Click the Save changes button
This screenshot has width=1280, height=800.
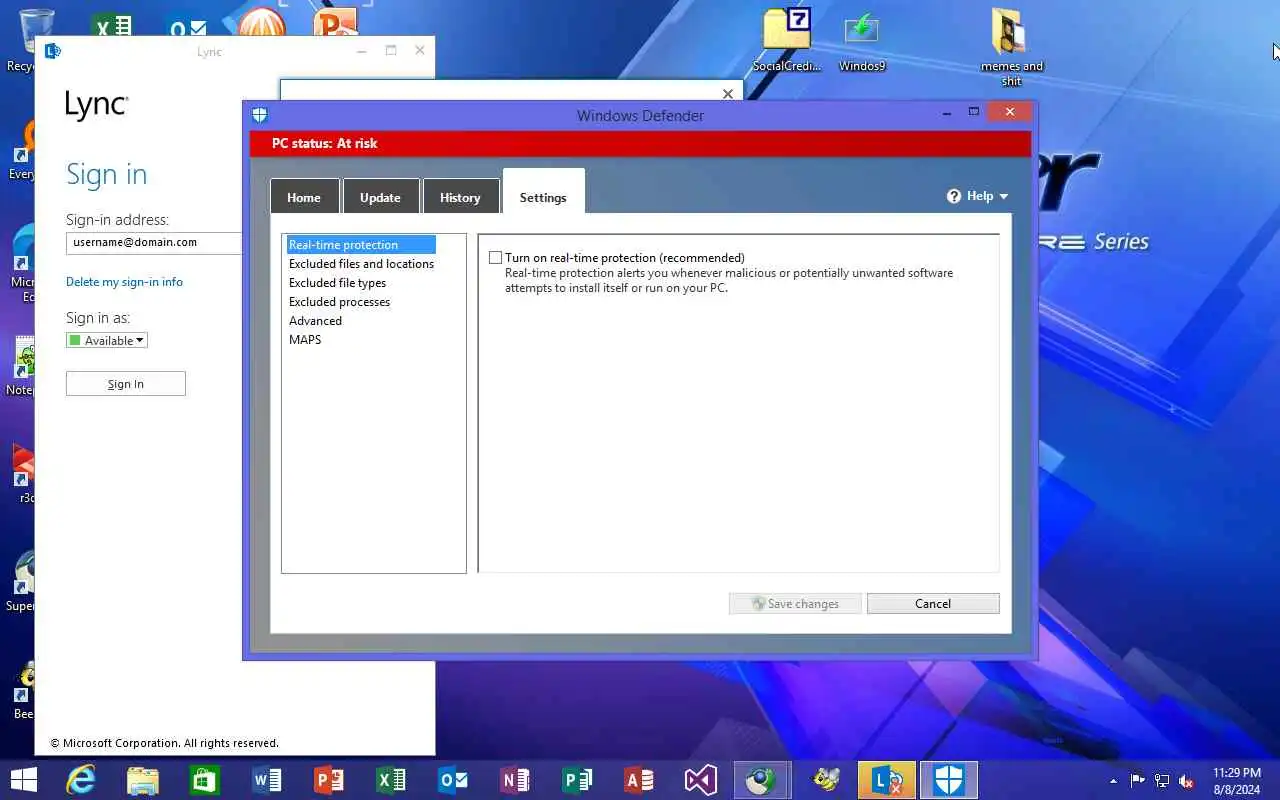coord(795,603)
